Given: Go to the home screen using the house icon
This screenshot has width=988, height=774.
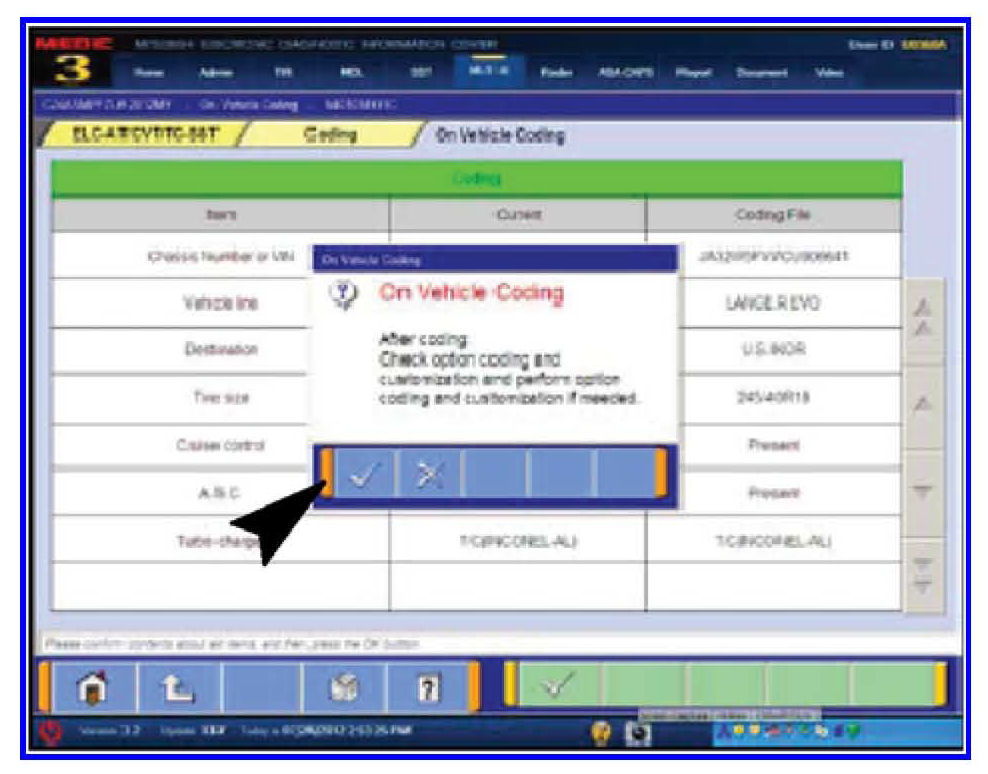Looking at the screenshot, I should [93, 686].
